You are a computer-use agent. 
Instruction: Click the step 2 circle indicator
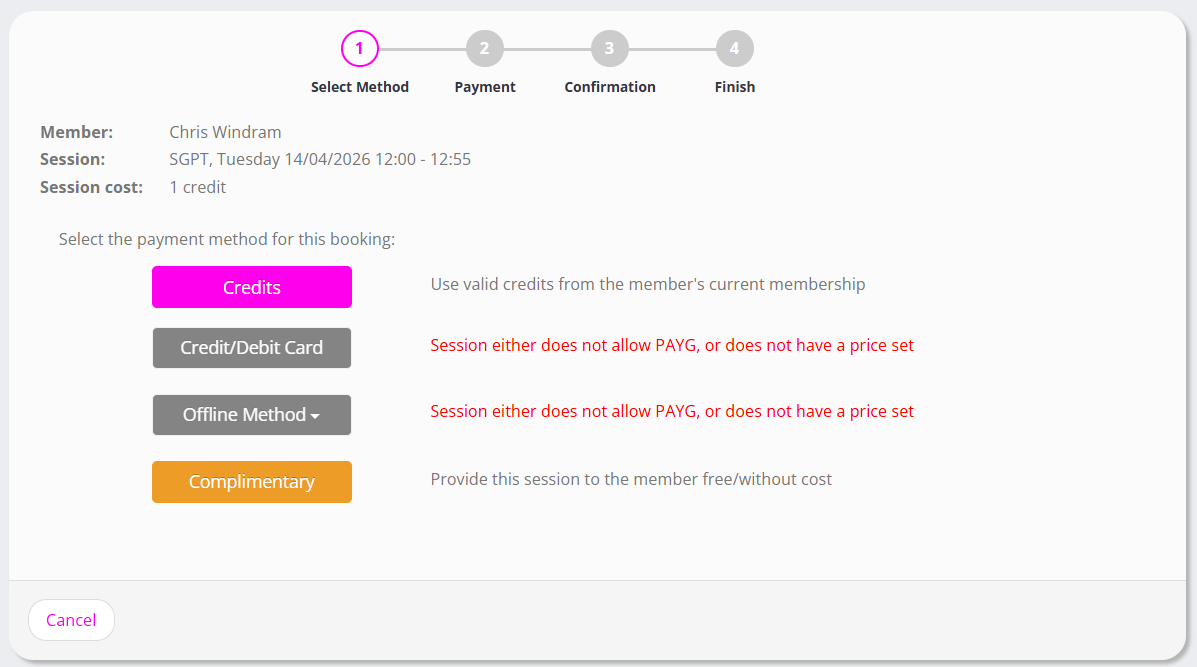tap(485, 48)
